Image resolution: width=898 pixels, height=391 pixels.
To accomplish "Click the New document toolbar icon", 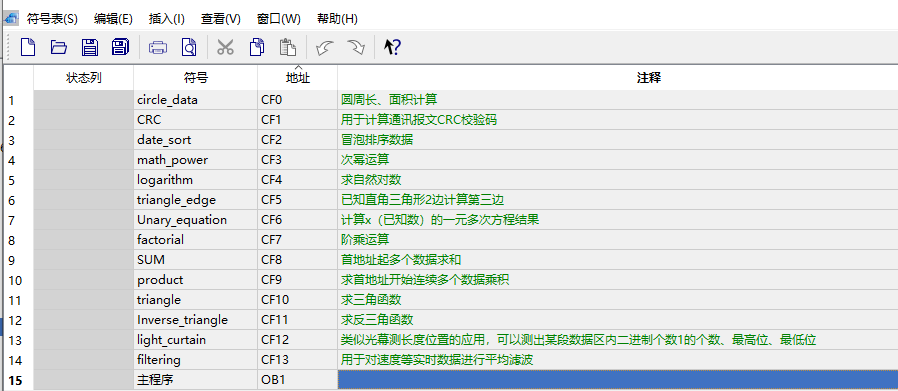I will (28, 47).
